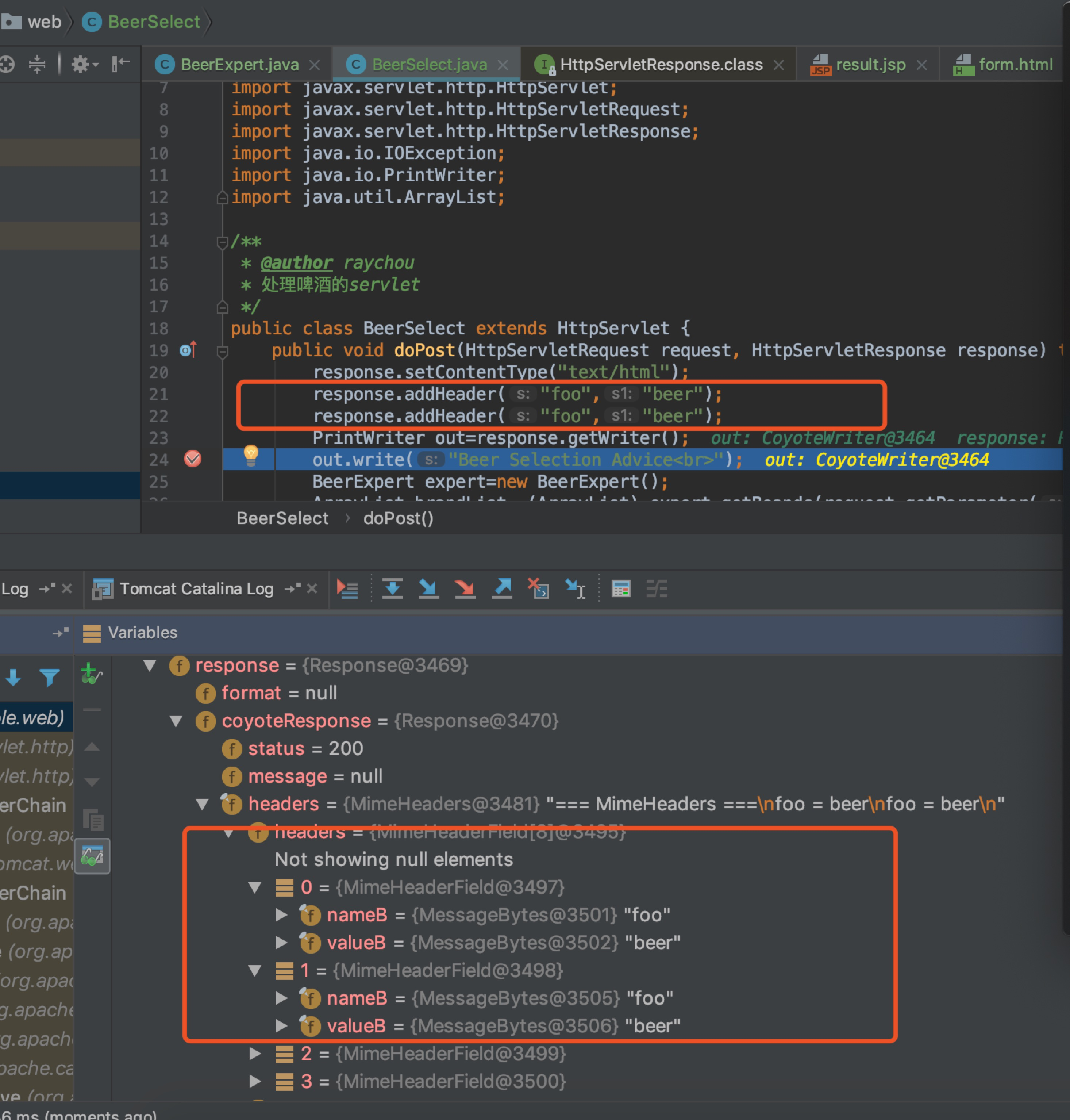
Task: Close the HttpServletResponse.class tab
Action: [778, 65]
